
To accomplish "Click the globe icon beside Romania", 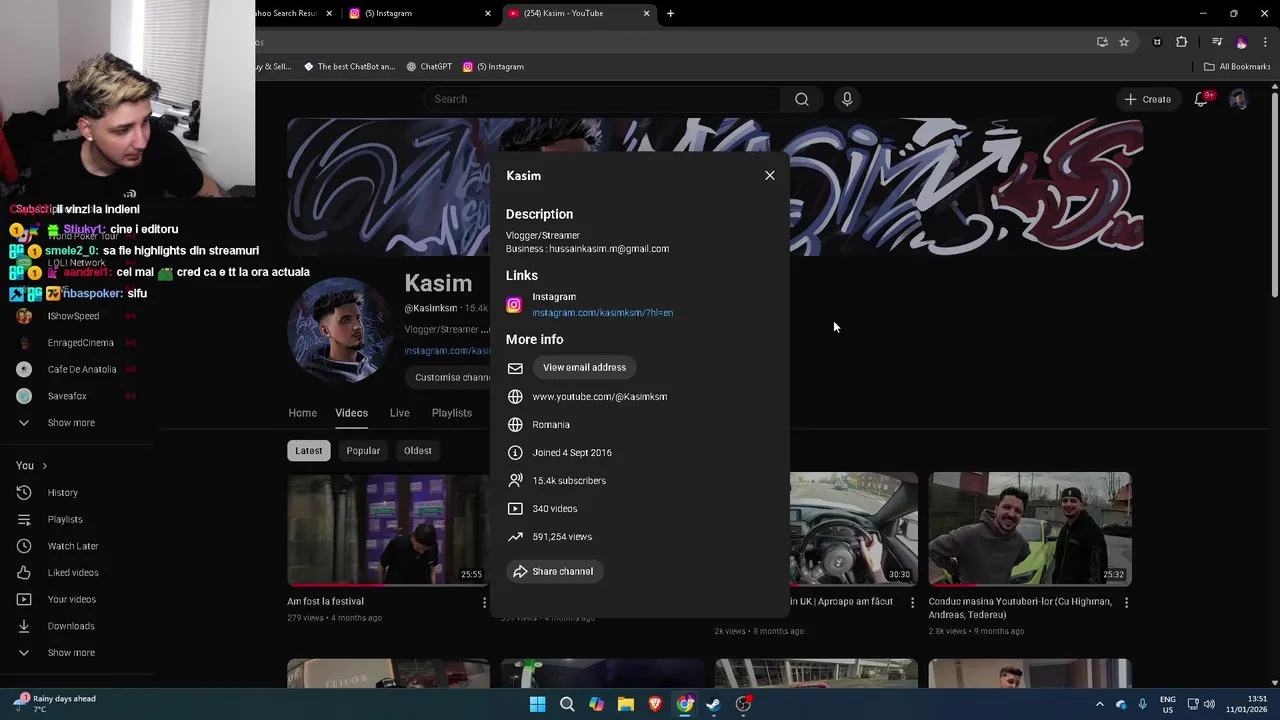I will tap(515, 425).
